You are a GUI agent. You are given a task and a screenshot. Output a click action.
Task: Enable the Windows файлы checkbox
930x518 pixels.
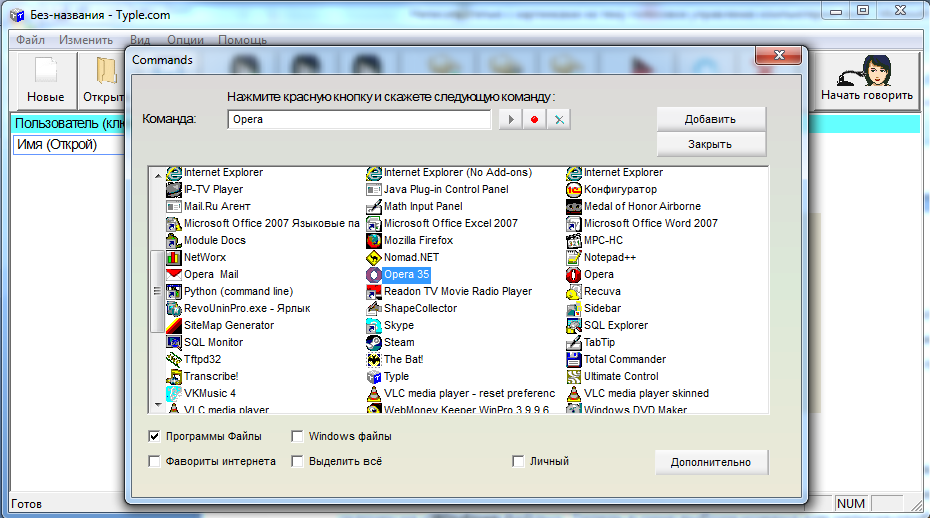click(x=298, y=436)
